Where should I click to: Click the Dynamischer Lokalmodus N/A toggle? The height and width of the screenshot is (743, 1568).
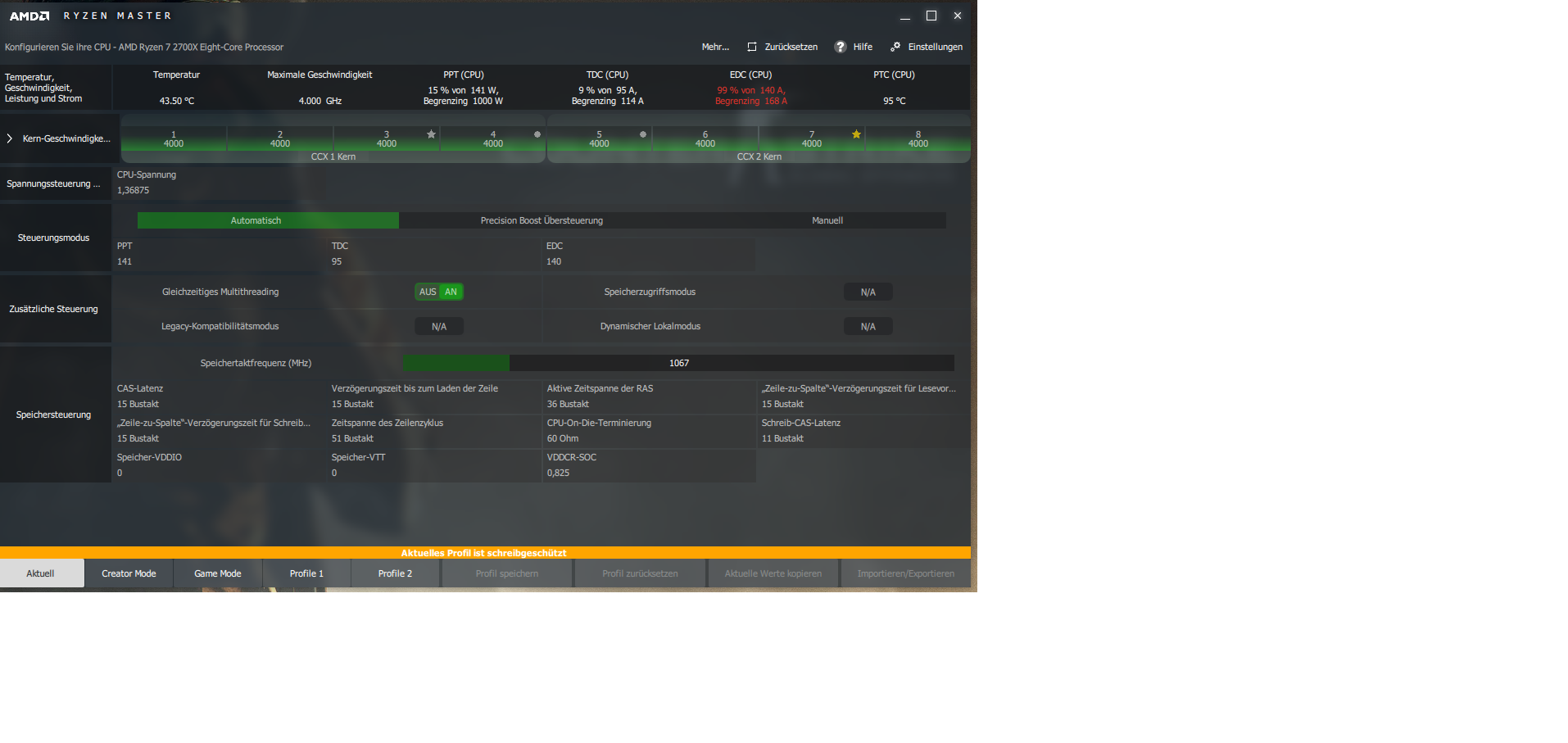[x=868, y=326]
